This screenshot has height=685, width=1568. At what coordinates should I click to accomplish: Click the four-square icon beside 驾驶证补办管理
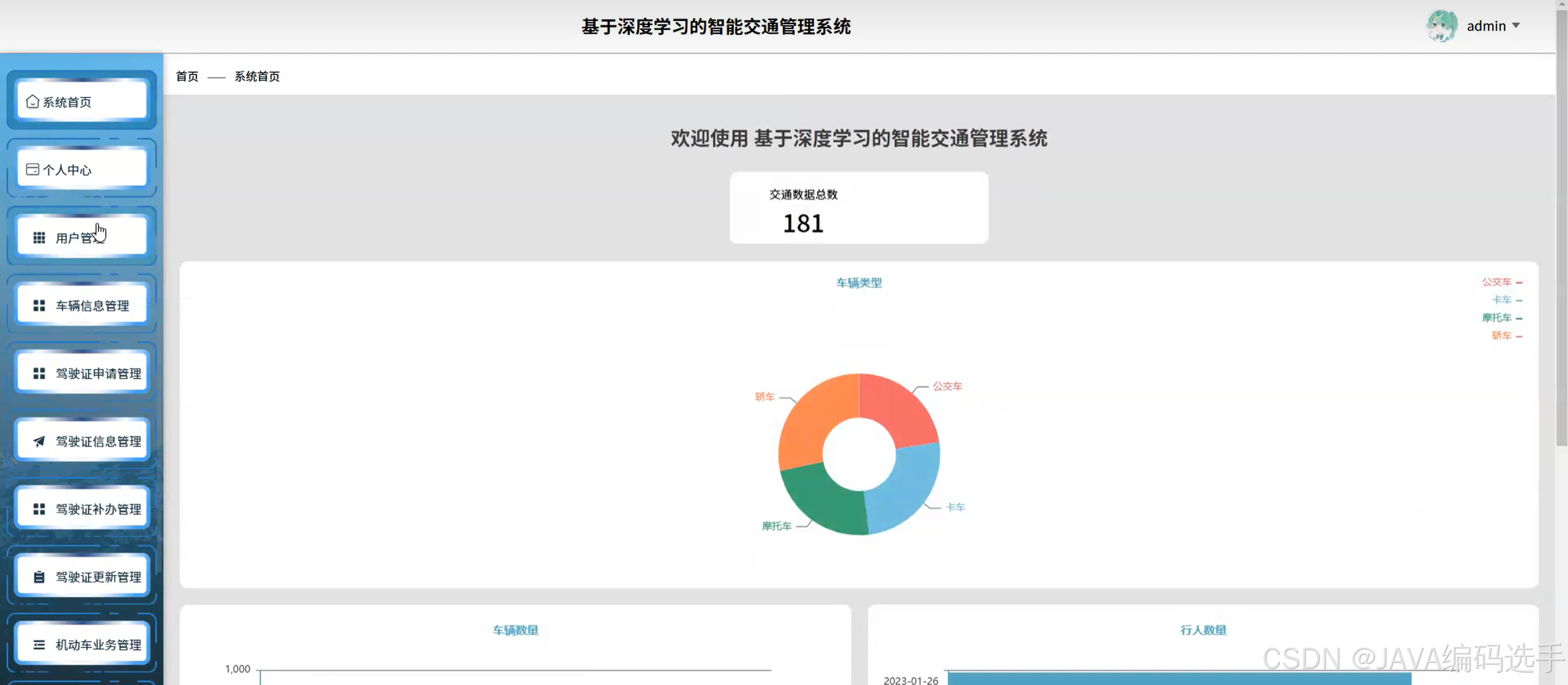pos(39,508)
